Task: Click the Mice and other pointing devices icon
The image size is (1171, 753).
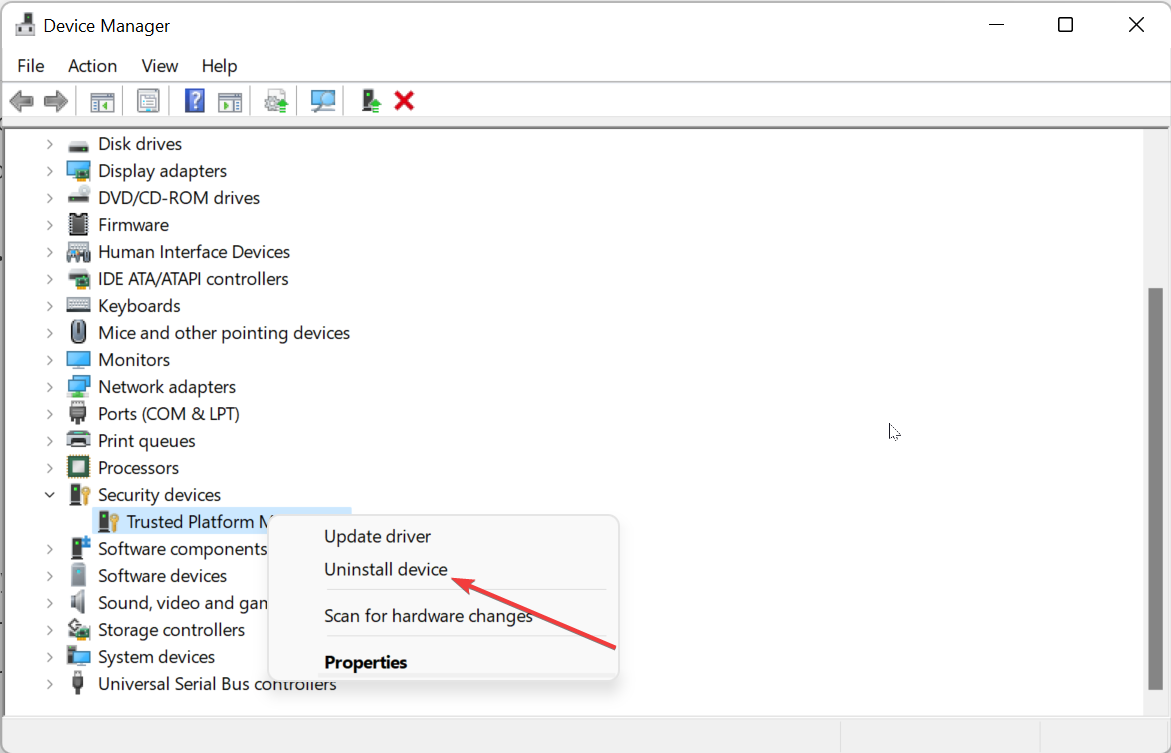Action: coord(78,332)
